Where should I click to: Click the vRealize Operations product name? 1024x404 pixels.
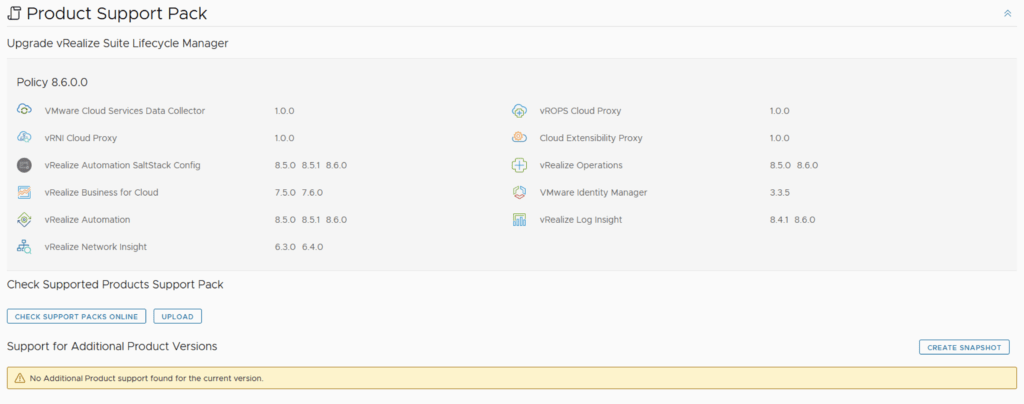click(581, 165)
